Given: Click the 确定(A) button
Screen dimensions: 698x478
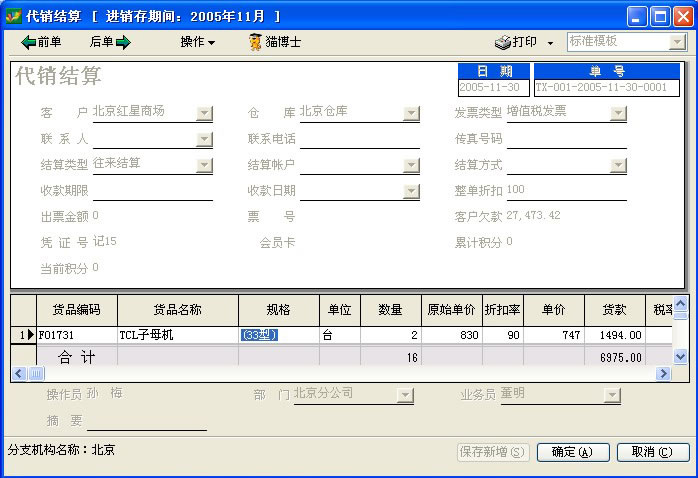Looking at the screenshot, I should click(572, 452).
